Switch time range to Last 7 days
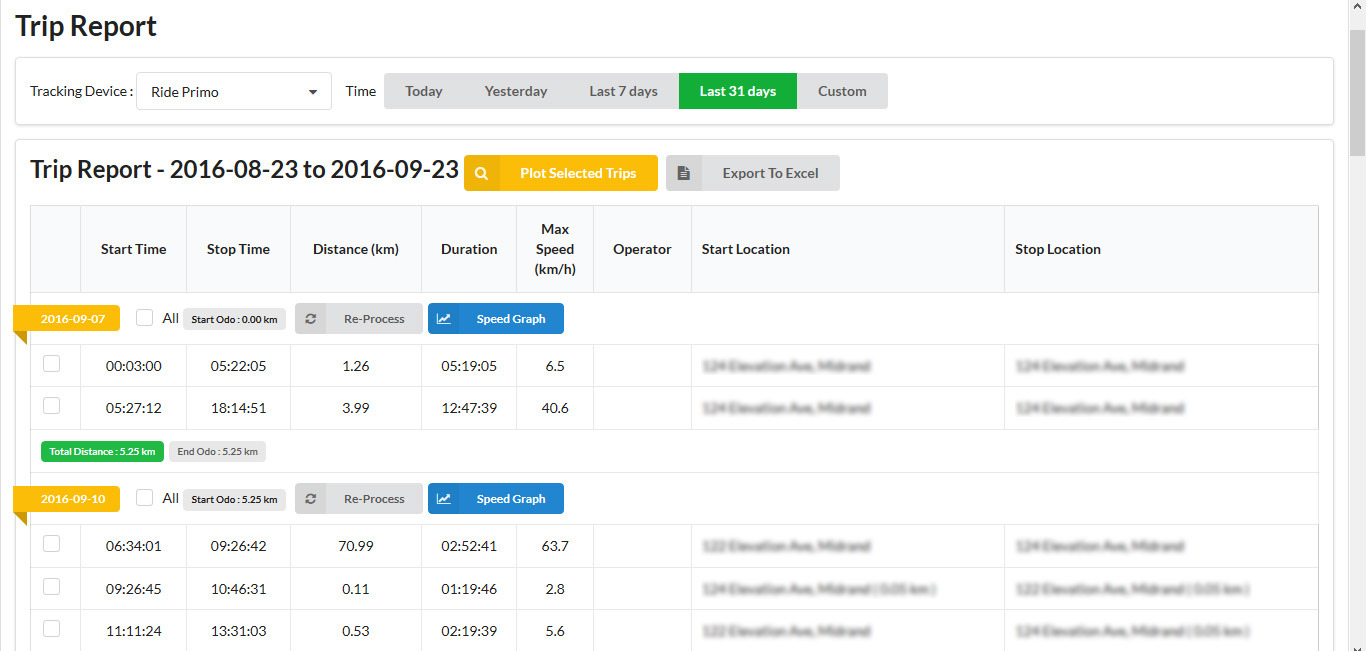The width and height of the screenshot is (1366, 651). [623, 91]
